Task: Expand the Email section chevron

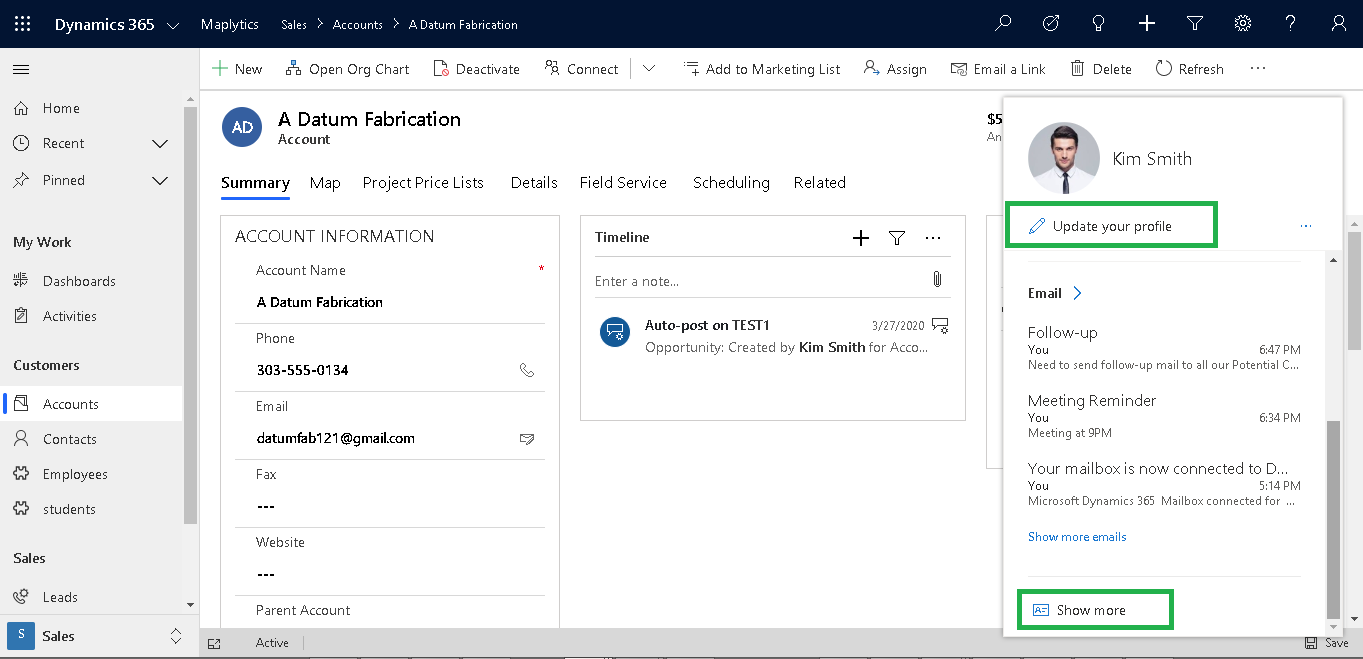Action: click(1077, 293)
